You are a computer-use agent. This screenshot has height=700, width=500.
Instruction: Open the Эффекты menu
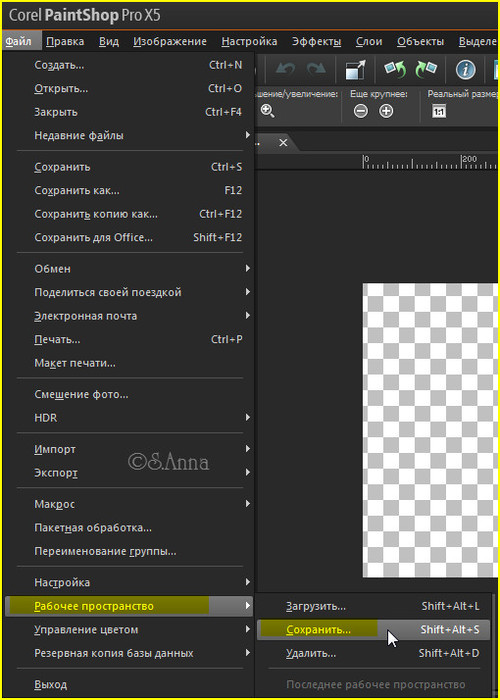[x=317, y=42]
